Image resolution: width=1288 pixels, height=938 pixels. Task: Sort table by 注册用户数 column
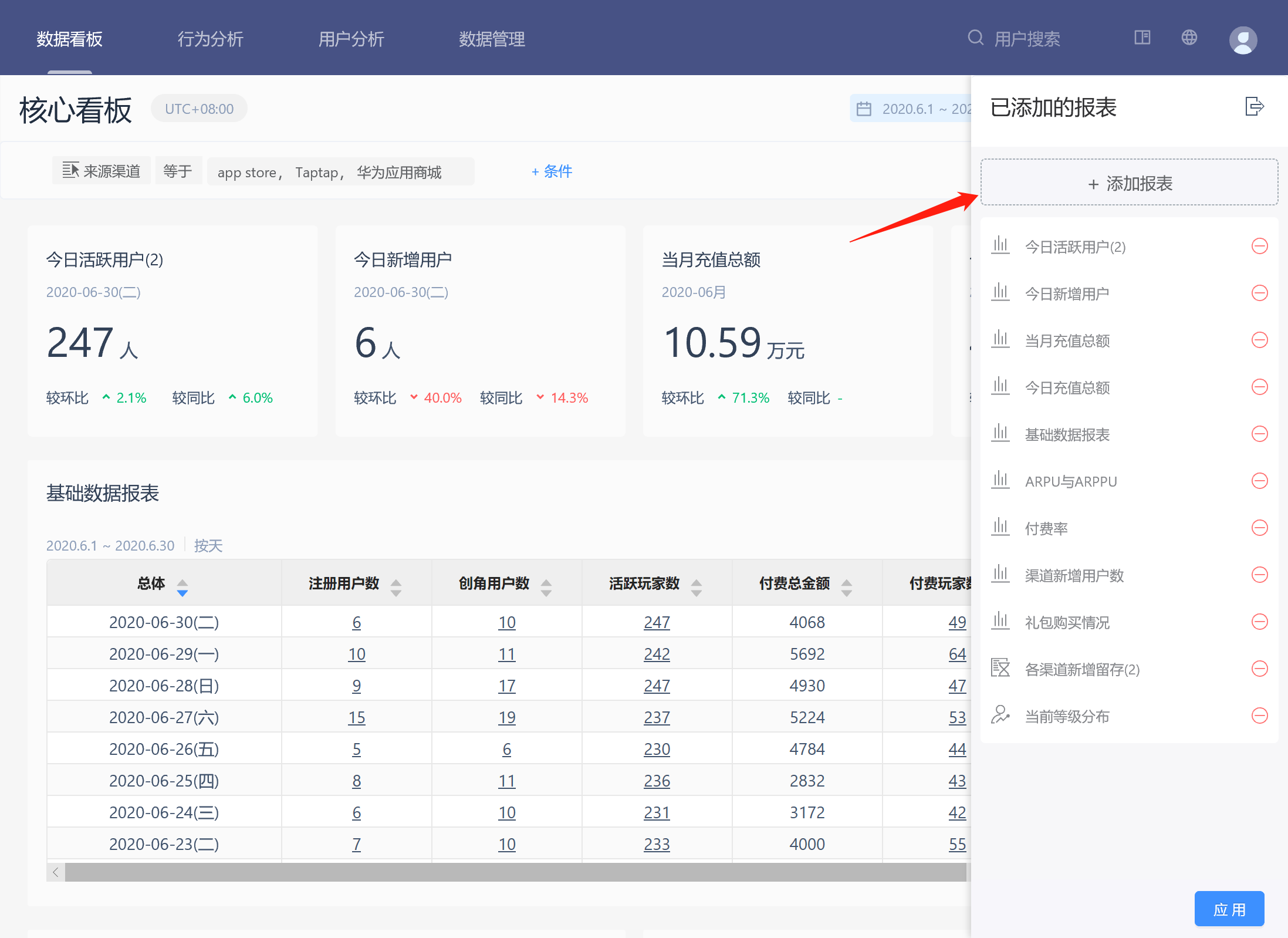click(x=395, y=588)
